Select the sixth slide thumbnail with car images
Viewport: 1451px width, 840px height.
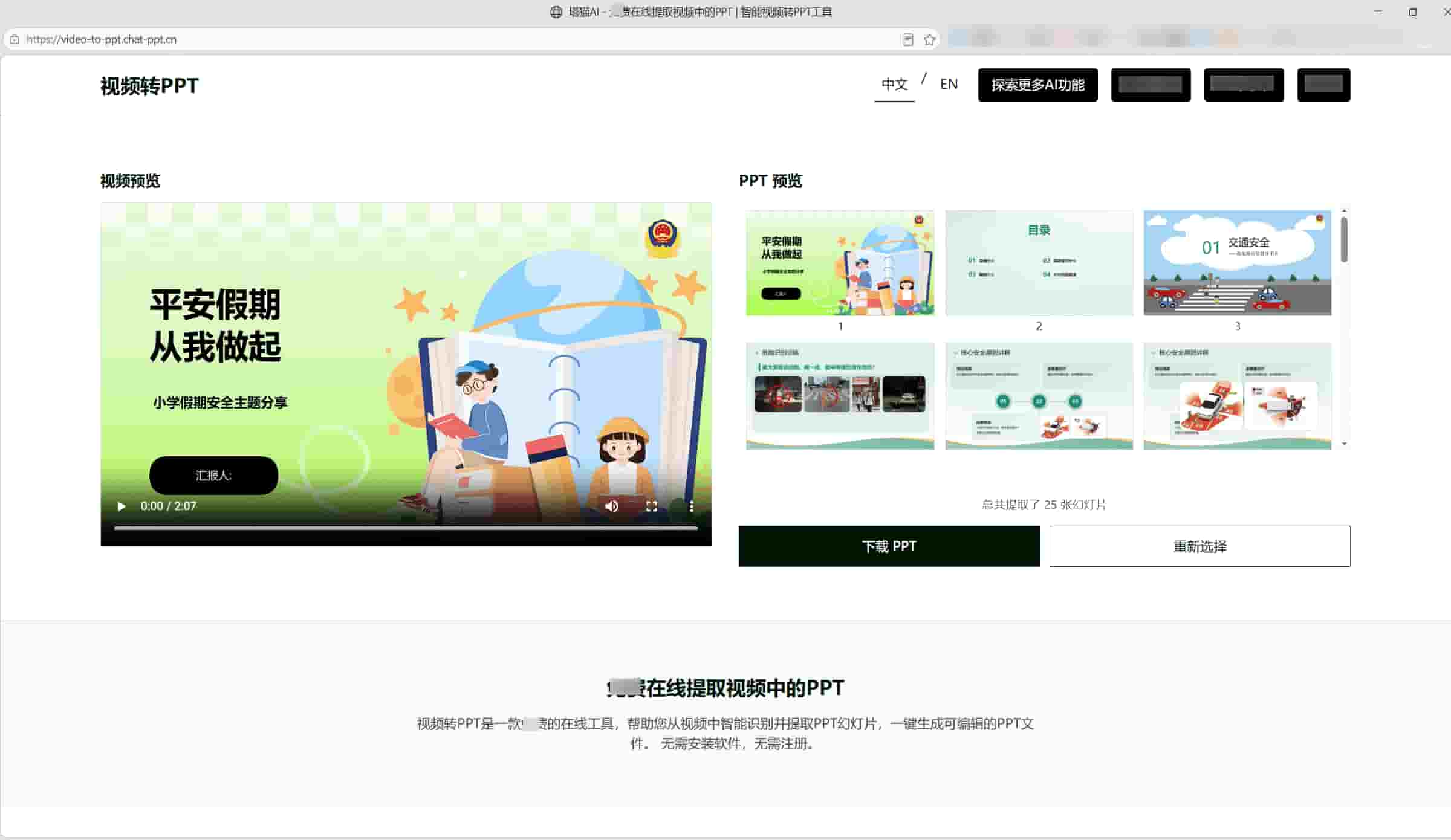click(x=1237, y=396)
